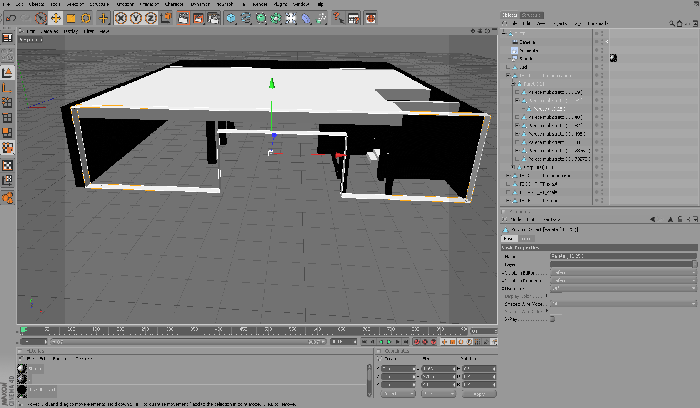Add a Cube primitive object
The width and height of the screenshot is (700, 408).
231,18
